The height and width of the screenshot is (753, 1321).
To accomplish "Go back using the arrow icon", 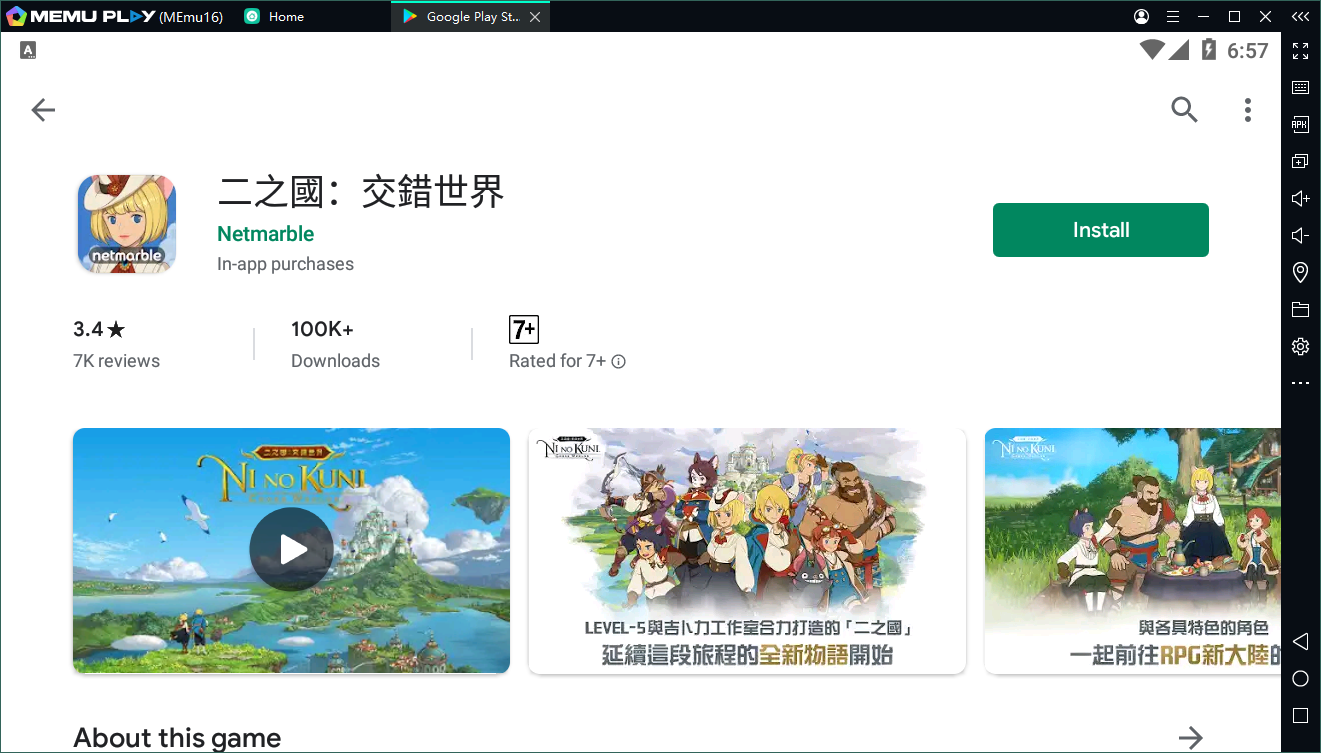I will (43, 110).
